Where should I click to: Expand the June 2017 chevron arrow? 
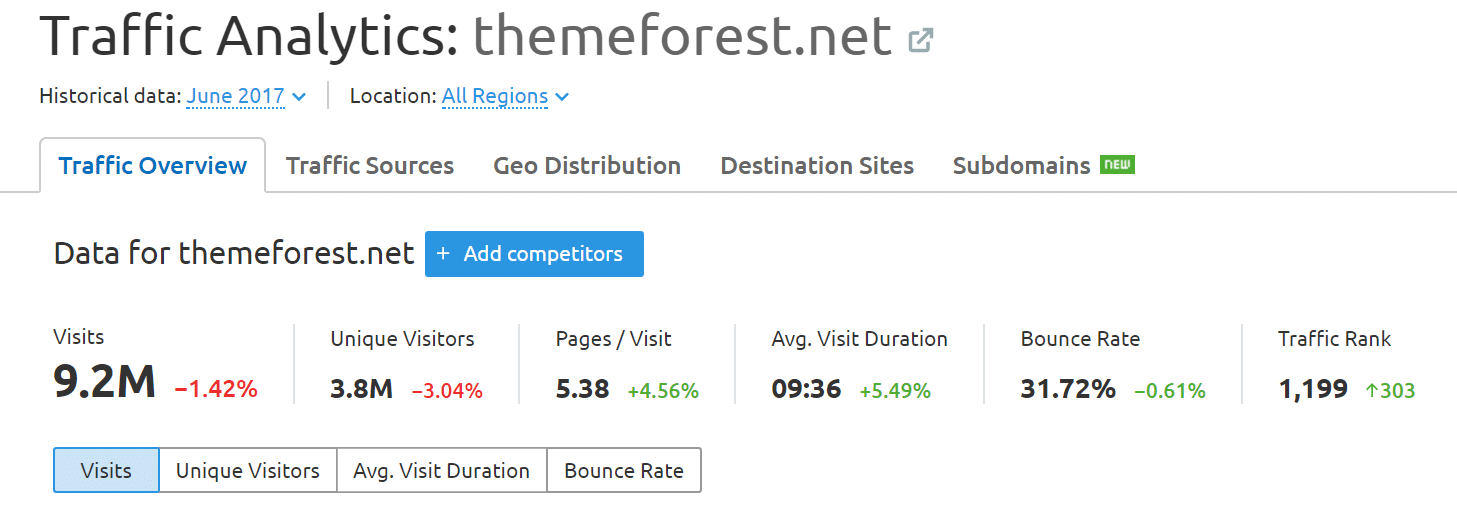point(299,97)
